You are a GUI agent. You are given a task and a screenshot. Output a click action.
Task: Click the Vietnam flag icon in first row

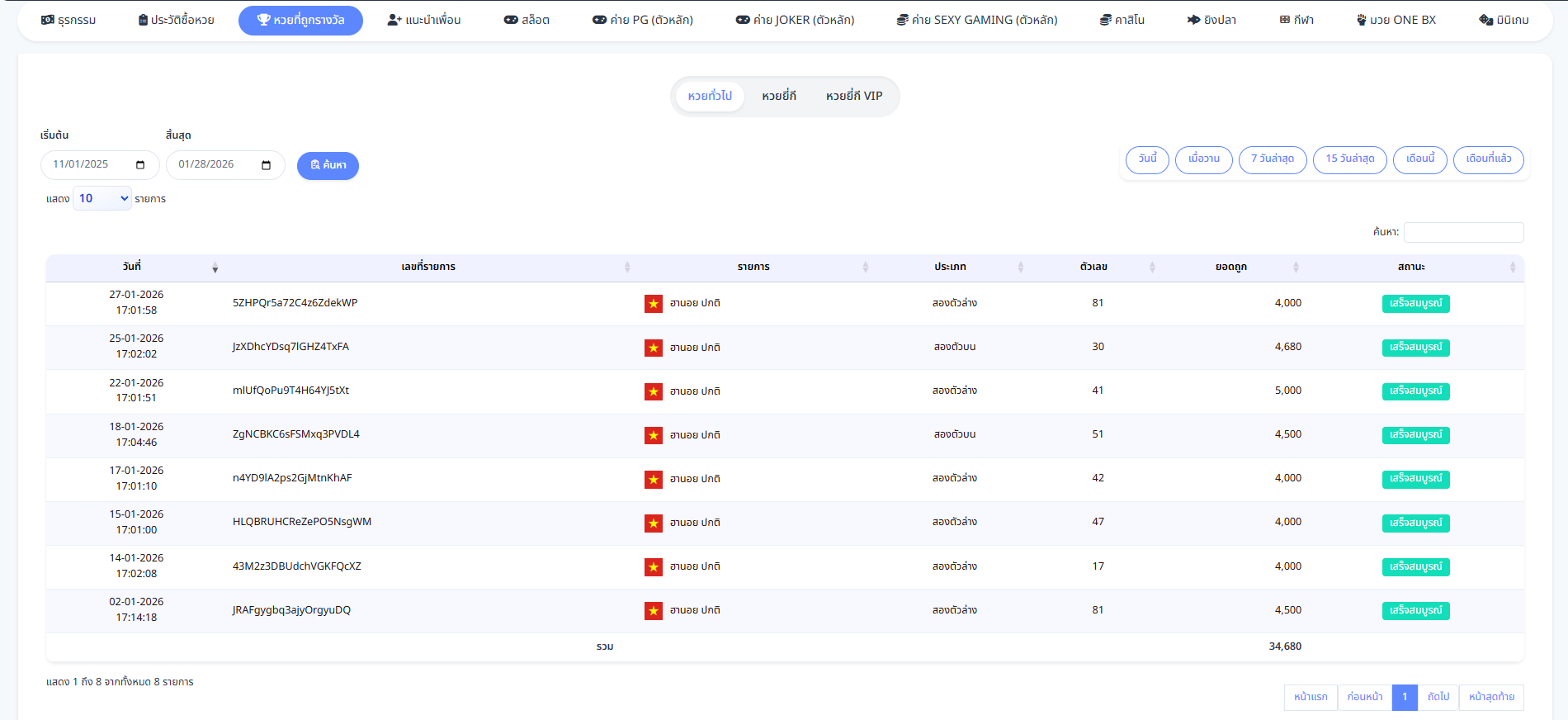point(653,304)
